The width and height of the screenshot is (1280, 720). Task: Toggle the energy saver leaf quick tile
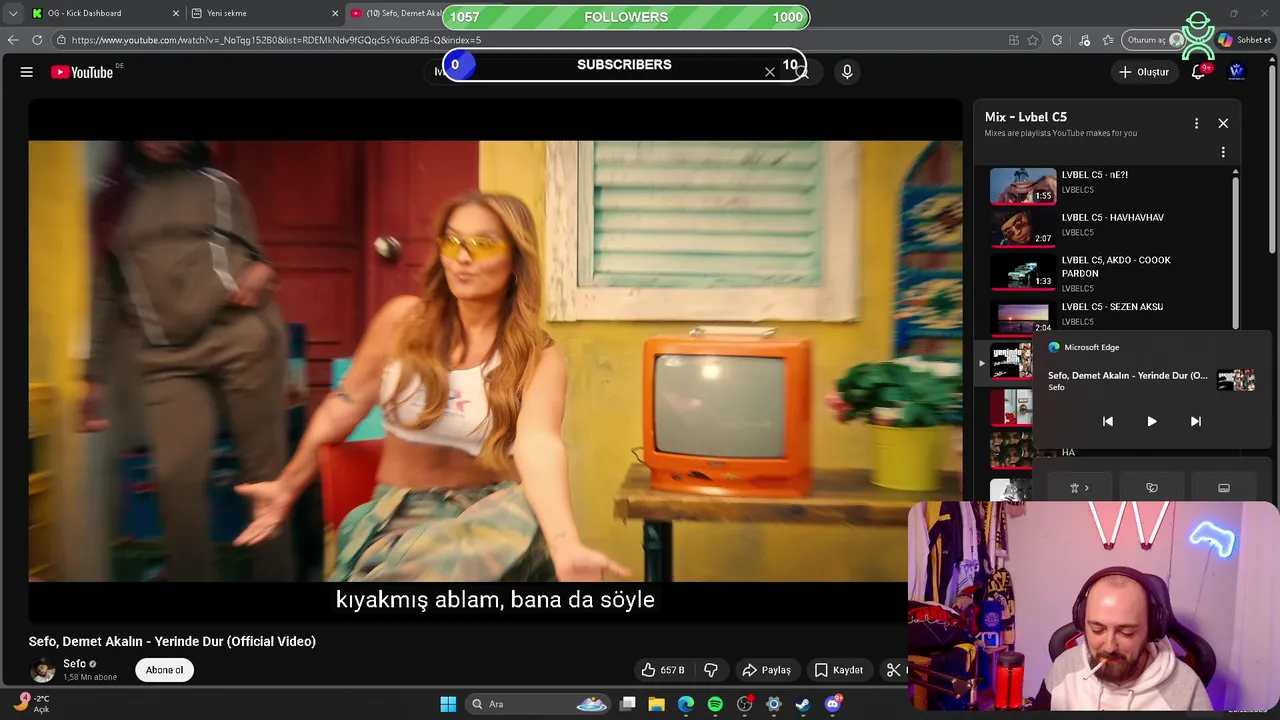tap(1151, 488)
